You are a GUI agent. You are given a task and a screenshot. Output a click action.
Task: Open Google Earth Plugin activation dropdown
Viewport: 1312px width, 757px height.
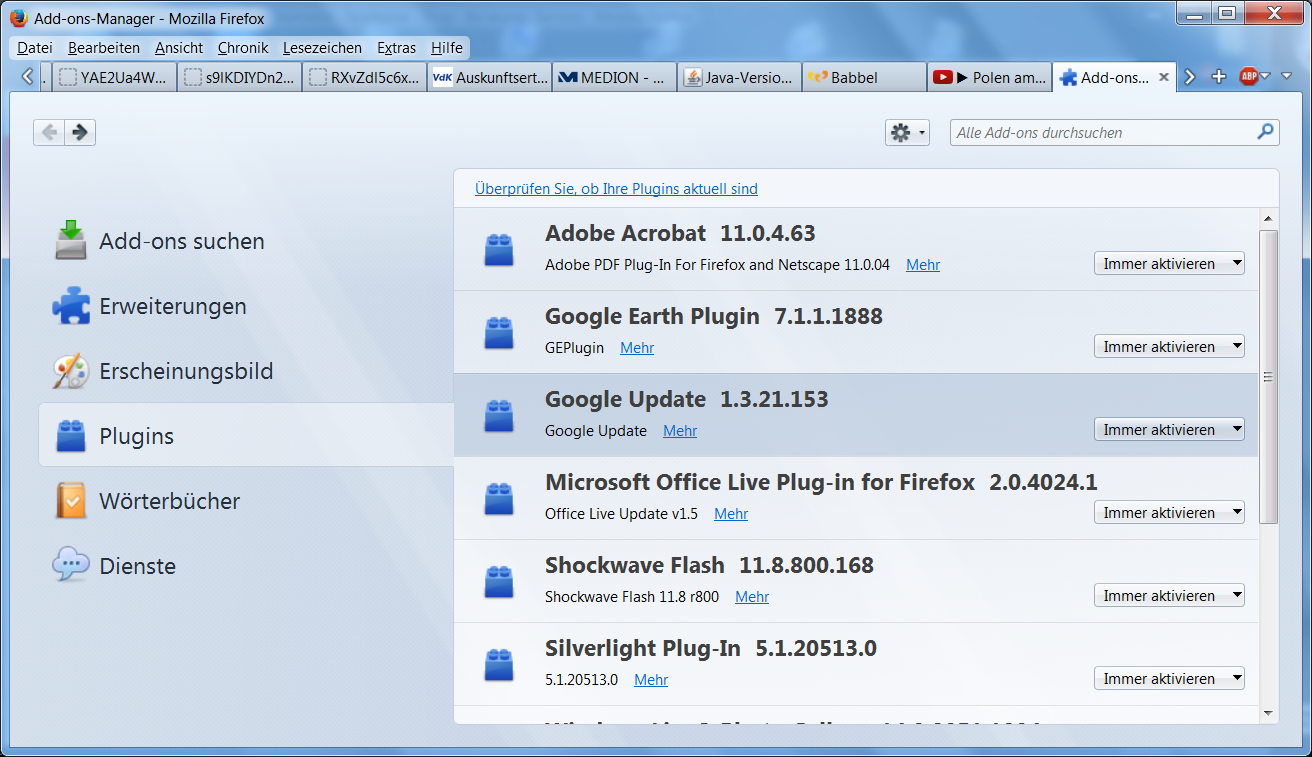(x=1169, y=347)
